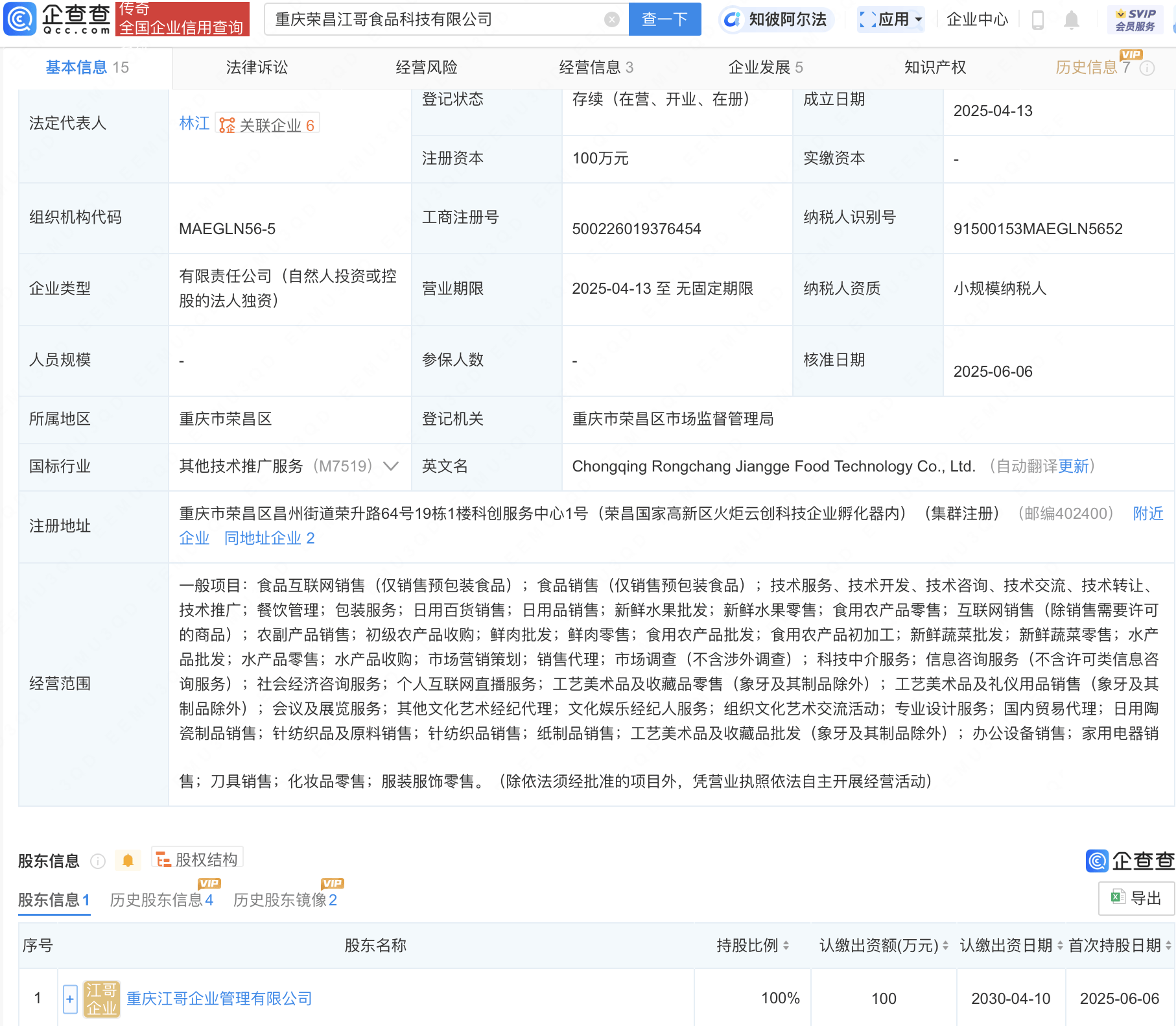The width and height of the screenshot is (1176, 1026).
Task: Click the 重庆市荣昌区 region value
Action: (225, 419)
